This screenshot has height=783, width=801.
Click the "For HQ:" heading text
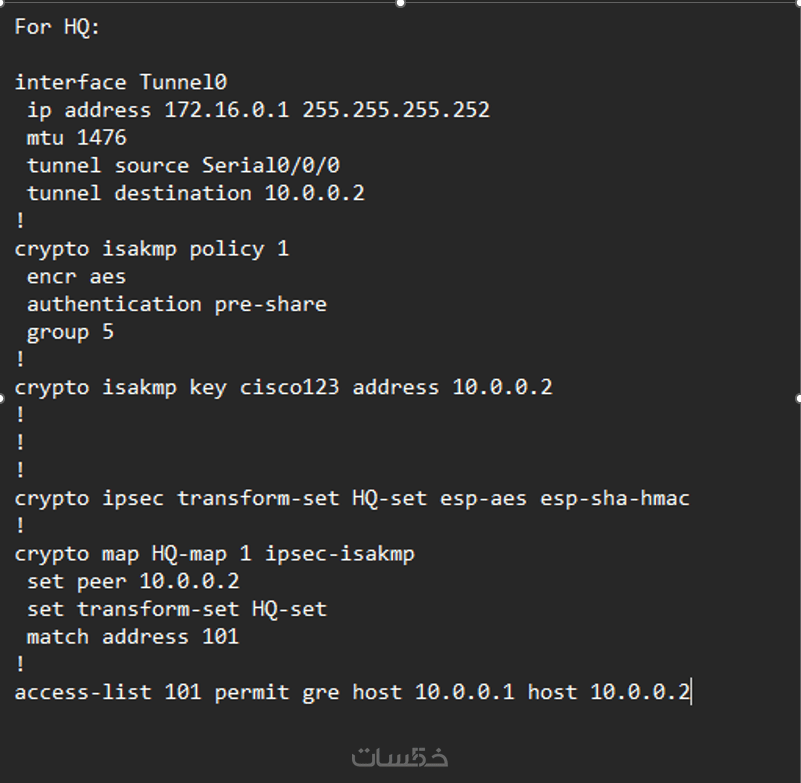pos(57,27)
